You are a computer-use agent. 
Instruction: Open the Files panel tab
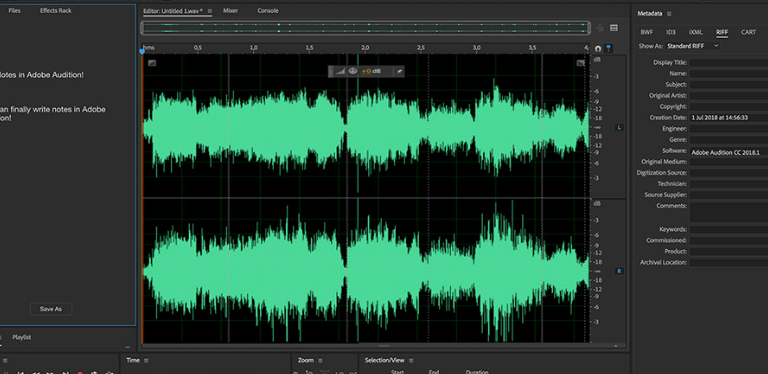pyautogui.click(x=14, y=11)
